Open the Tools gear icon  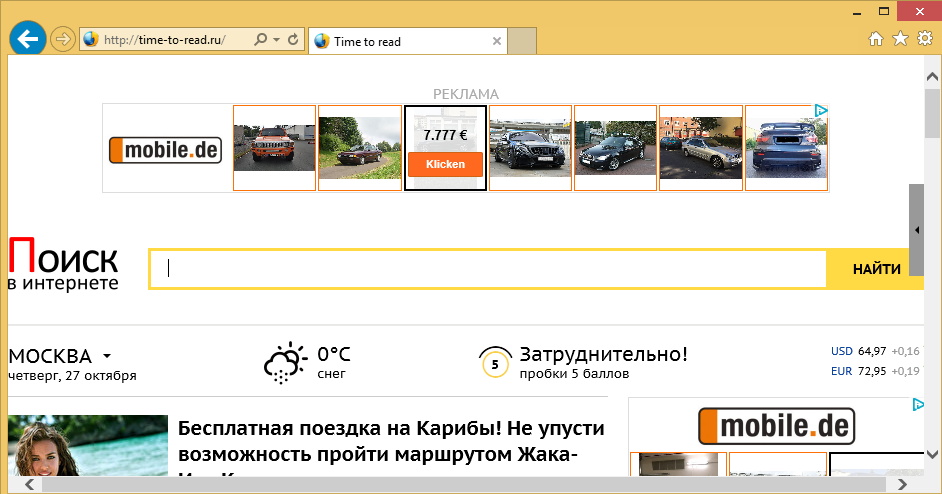tap(923, 39)
